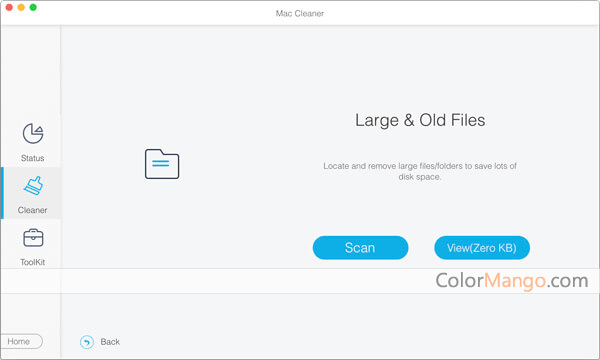
Task: Select the Cleaner broom icon
Action: 34,186
